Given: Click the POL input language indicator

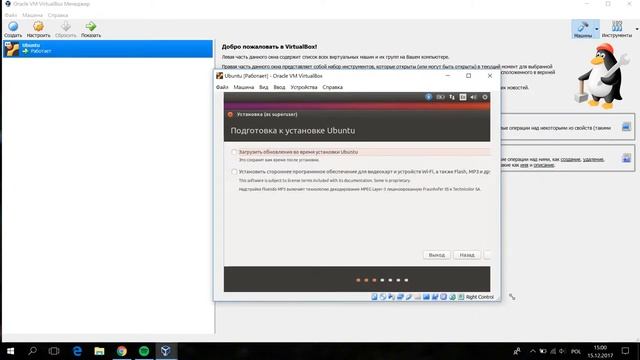Looking at the screenshot, I should tap(576, 351).
